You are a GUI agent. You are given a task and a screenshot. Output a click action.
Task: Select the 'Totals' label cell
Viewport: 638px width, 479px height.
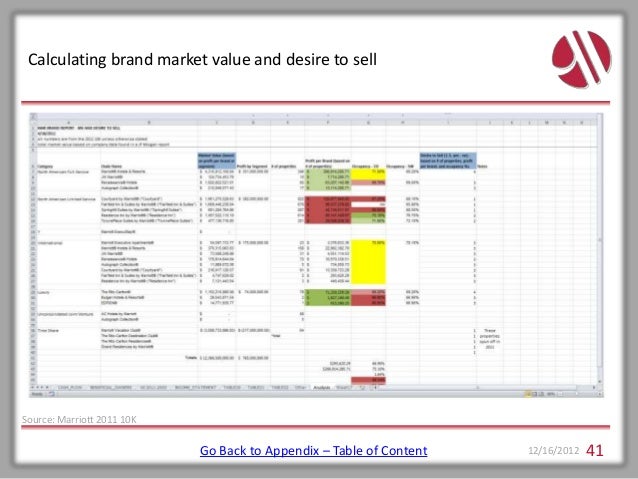191,358
